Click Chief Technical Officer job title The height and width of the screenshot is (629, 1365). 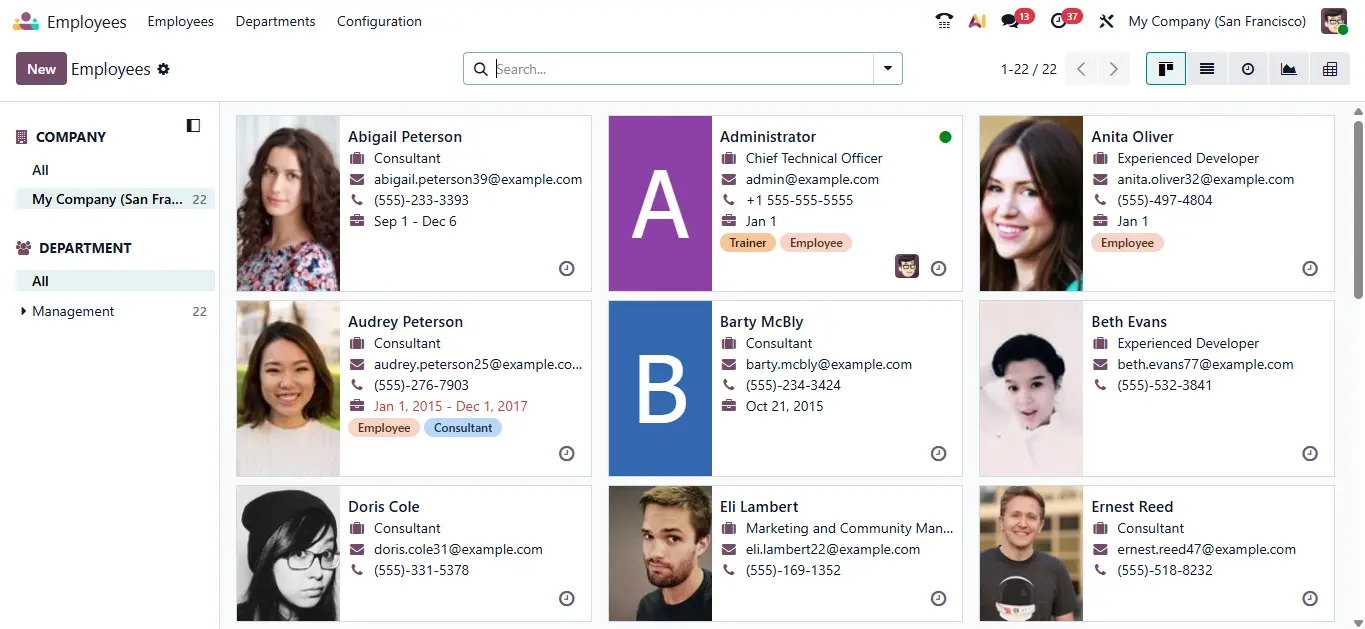814,158
